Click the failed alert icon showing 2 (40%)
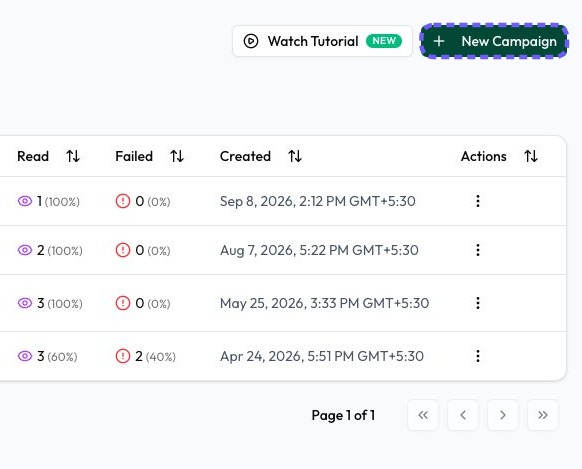 coord(123,356)
